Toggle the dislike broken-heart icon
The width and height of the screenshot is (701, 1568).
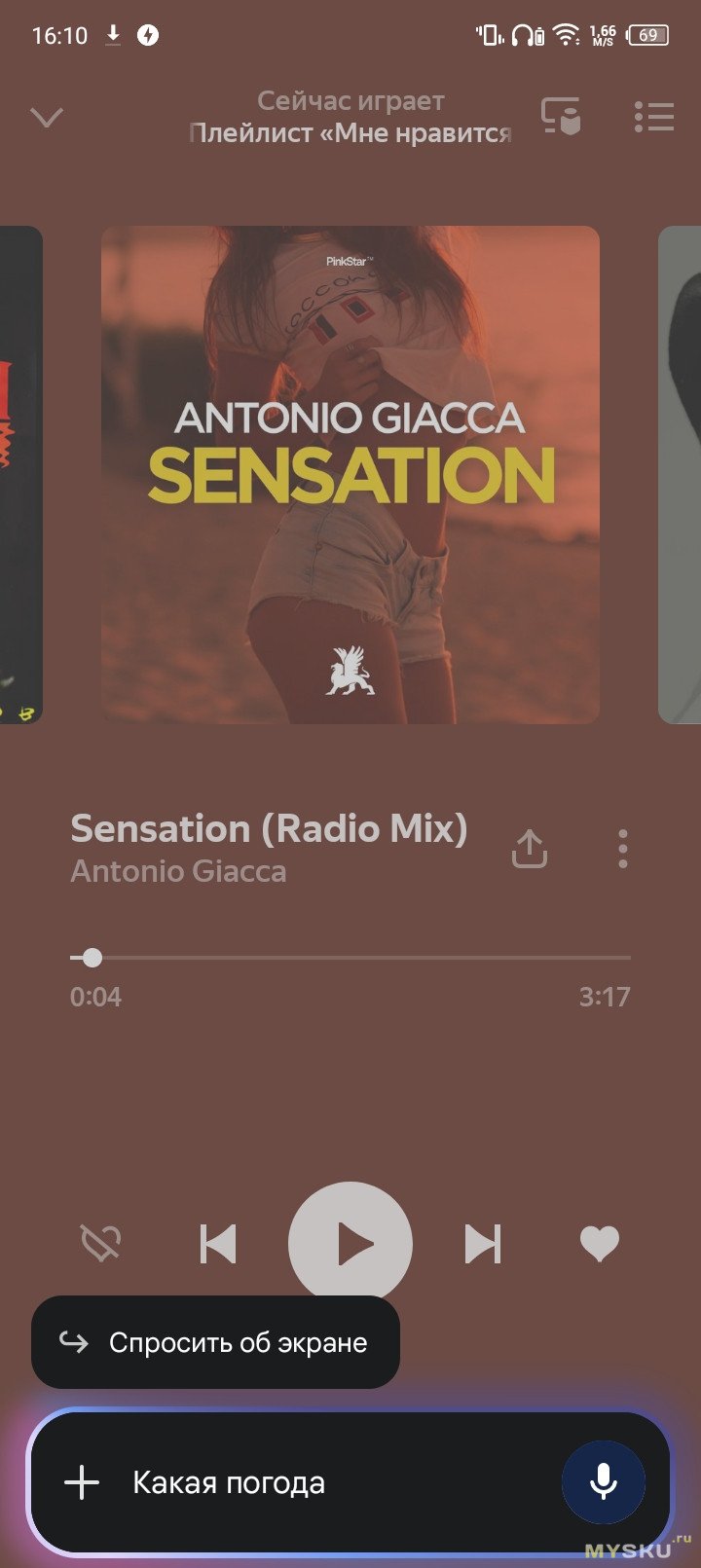point(101,1243)
